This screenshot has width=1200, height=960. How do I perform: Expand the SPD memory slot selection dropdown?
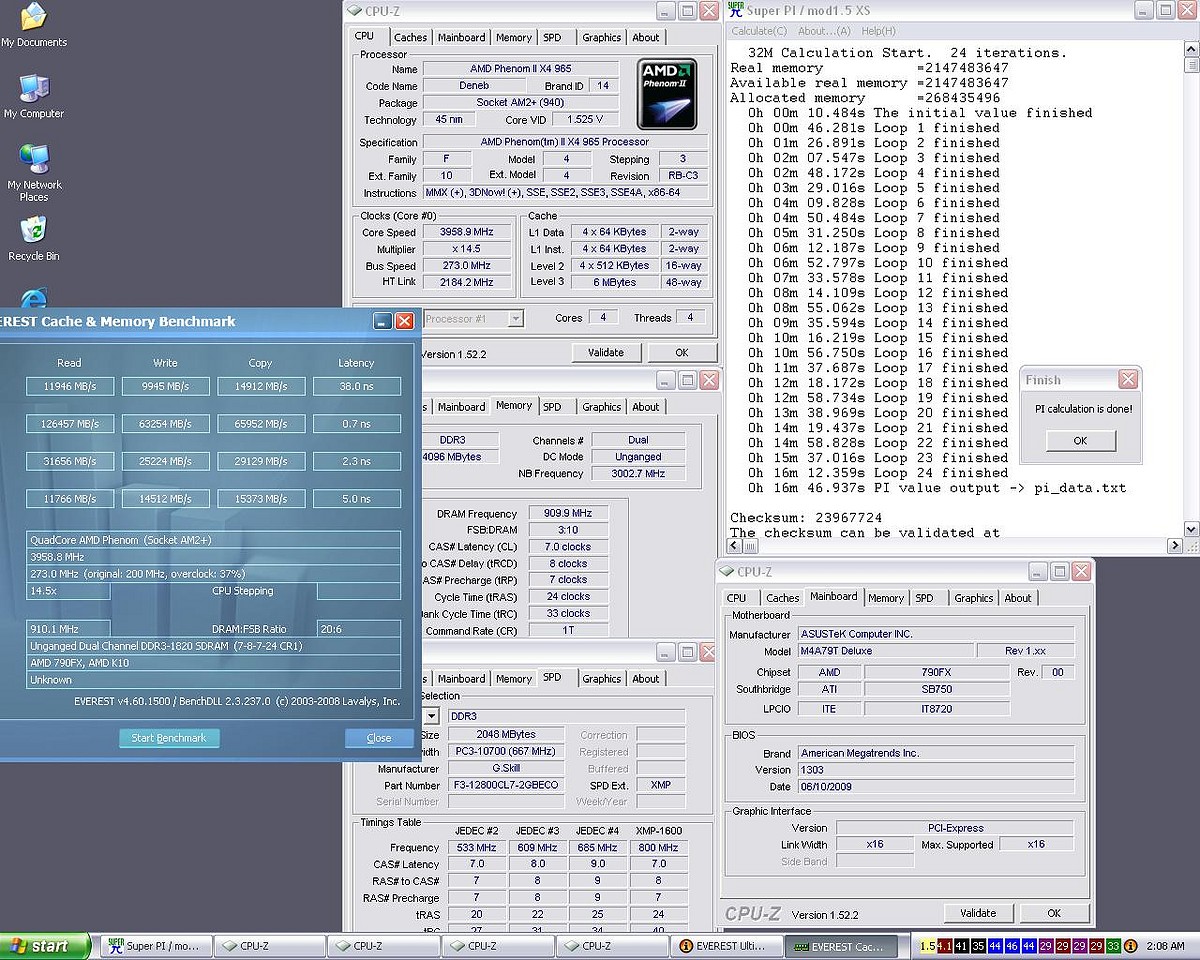pyautogui.click(x=432, y=716)
